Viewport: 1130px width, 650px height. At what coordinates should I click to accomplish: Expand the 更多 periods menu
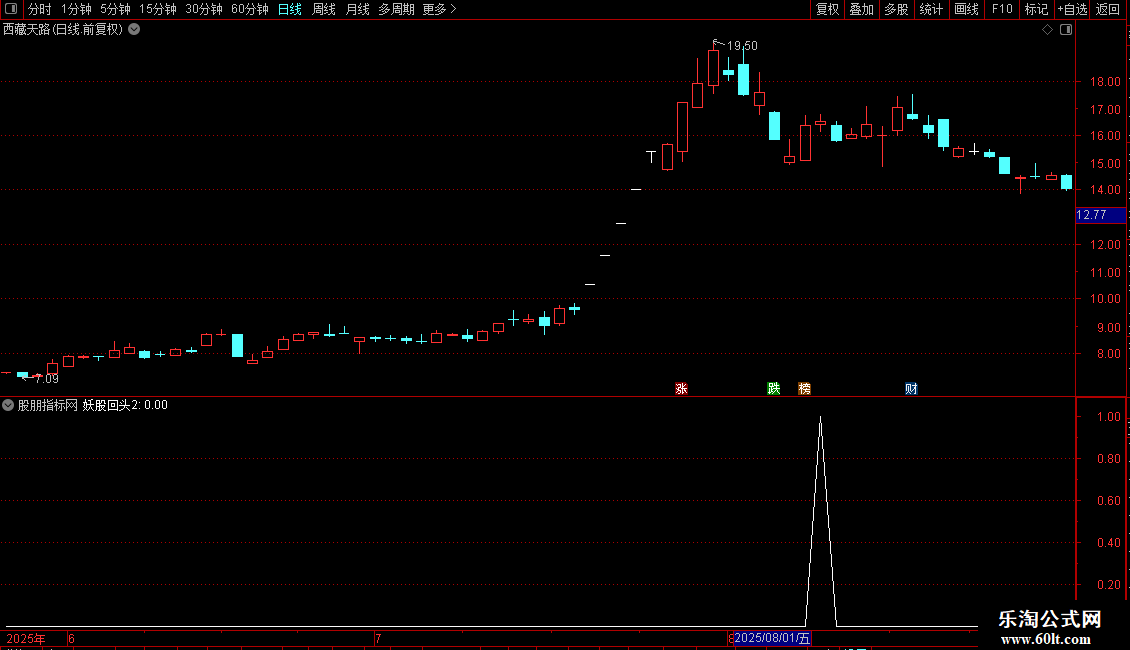[439, 9]
